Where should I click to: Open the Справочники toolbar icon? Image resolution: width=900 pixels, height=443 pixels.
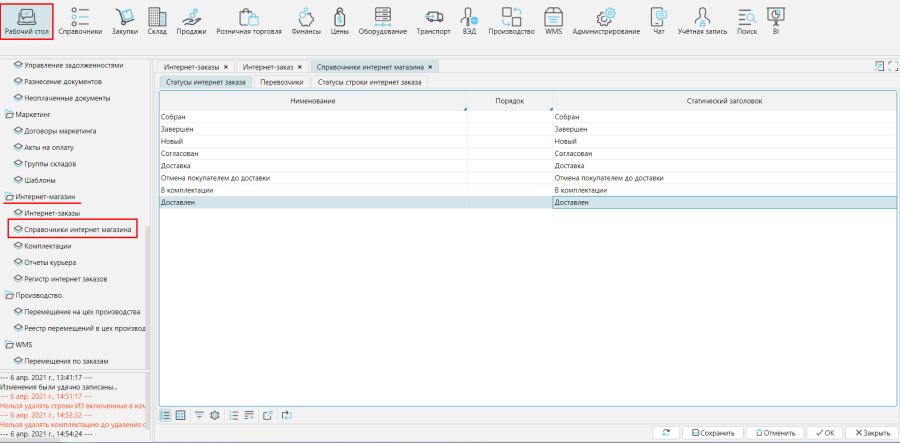coord(80,21)
